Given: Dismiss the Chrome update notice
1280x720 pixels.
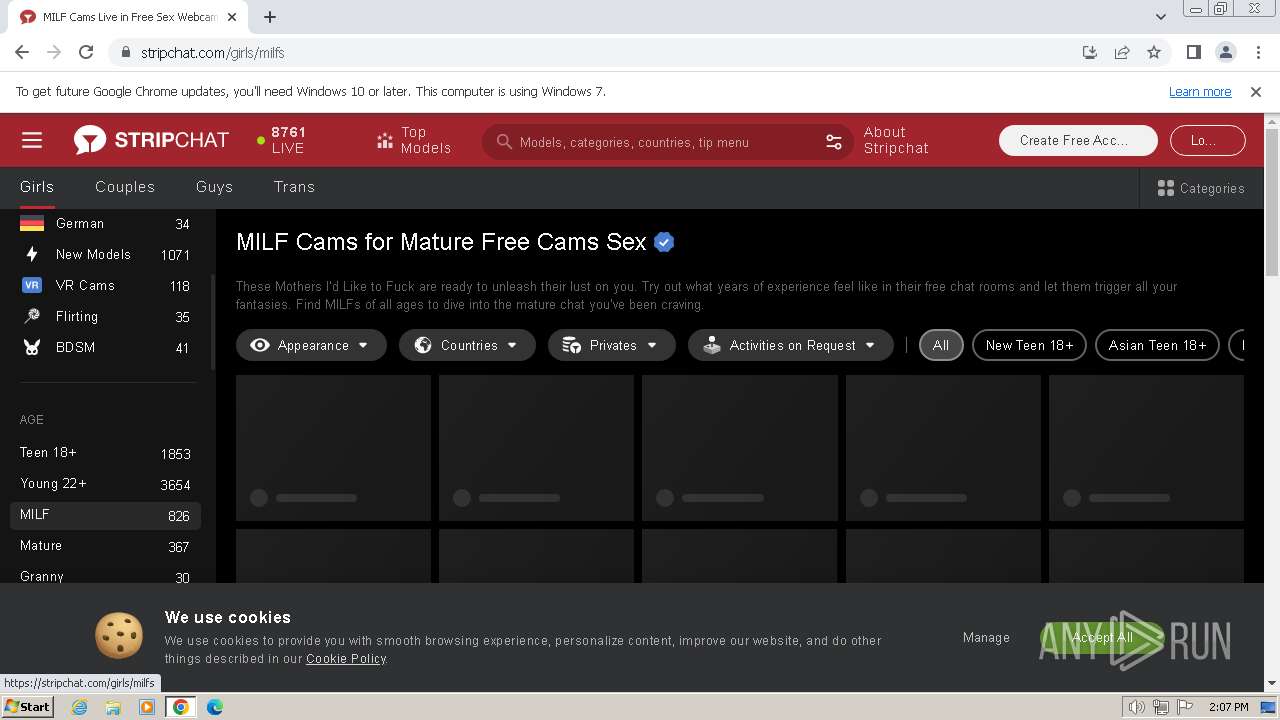Looking at the screenshot, I should point(1256,91).
